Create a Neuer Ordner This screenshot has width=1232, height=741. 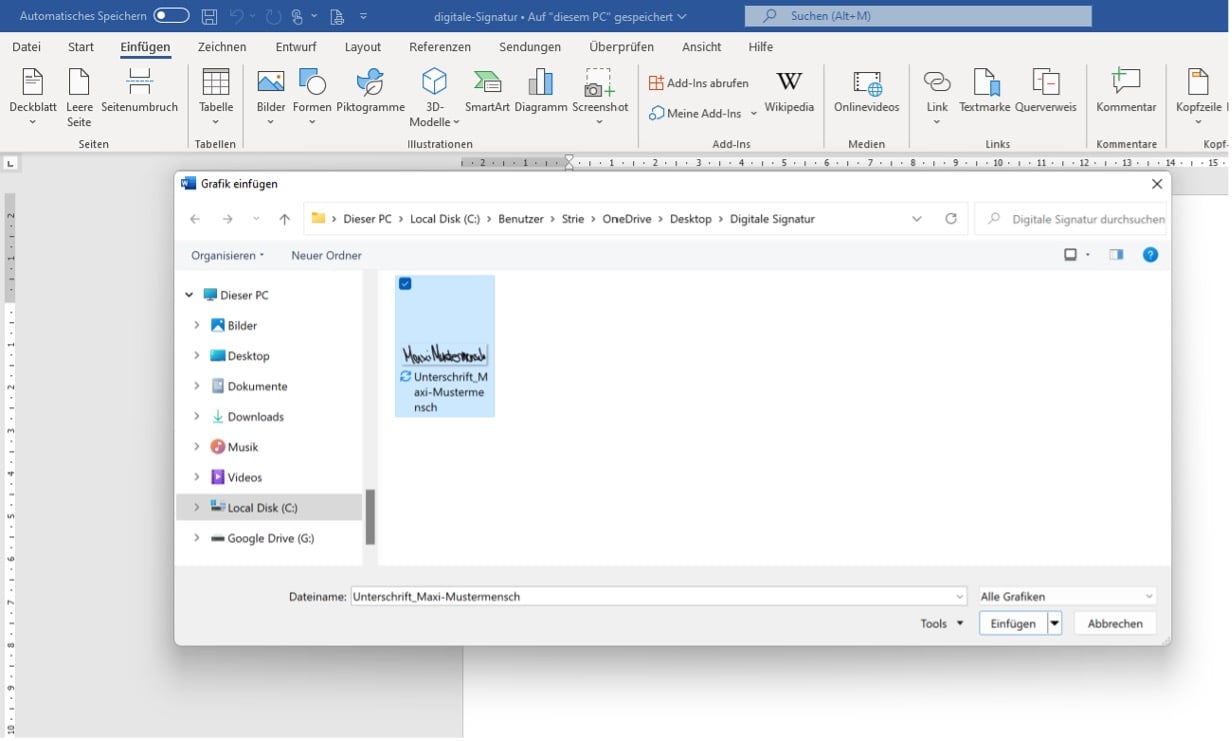[325, 254]
